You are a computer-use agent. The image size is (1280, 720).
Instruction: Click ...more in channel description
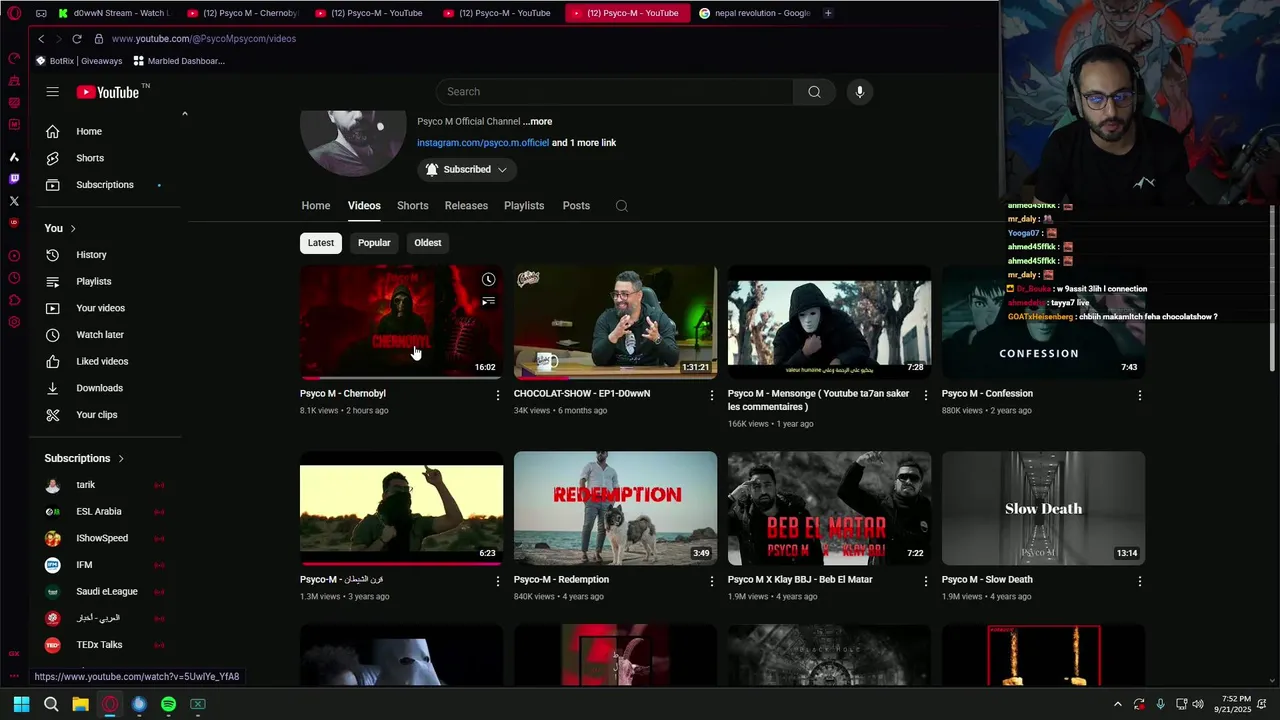pos(537,122)
